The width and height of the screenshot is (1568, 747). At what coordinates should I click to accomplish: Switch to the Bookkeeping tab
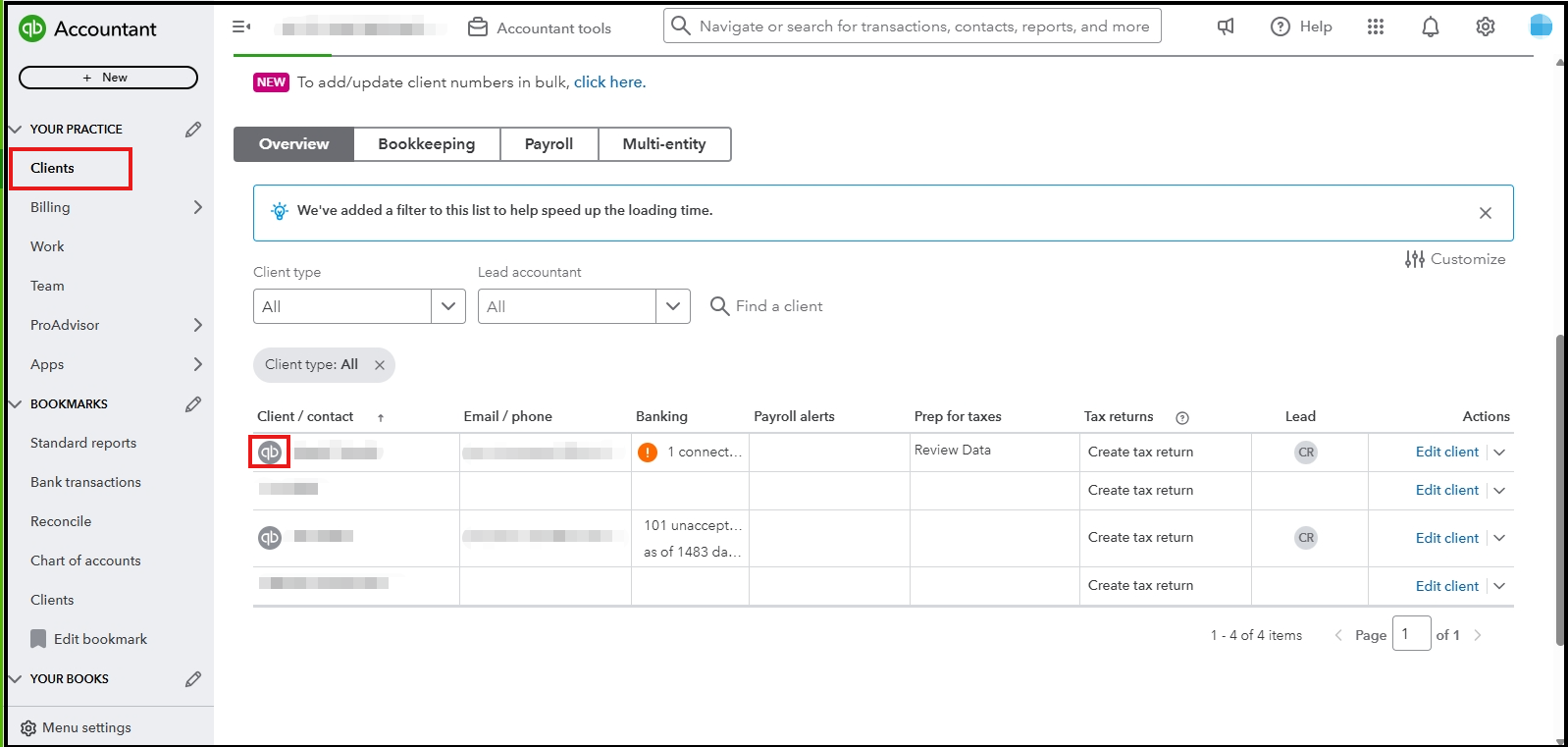426,144
